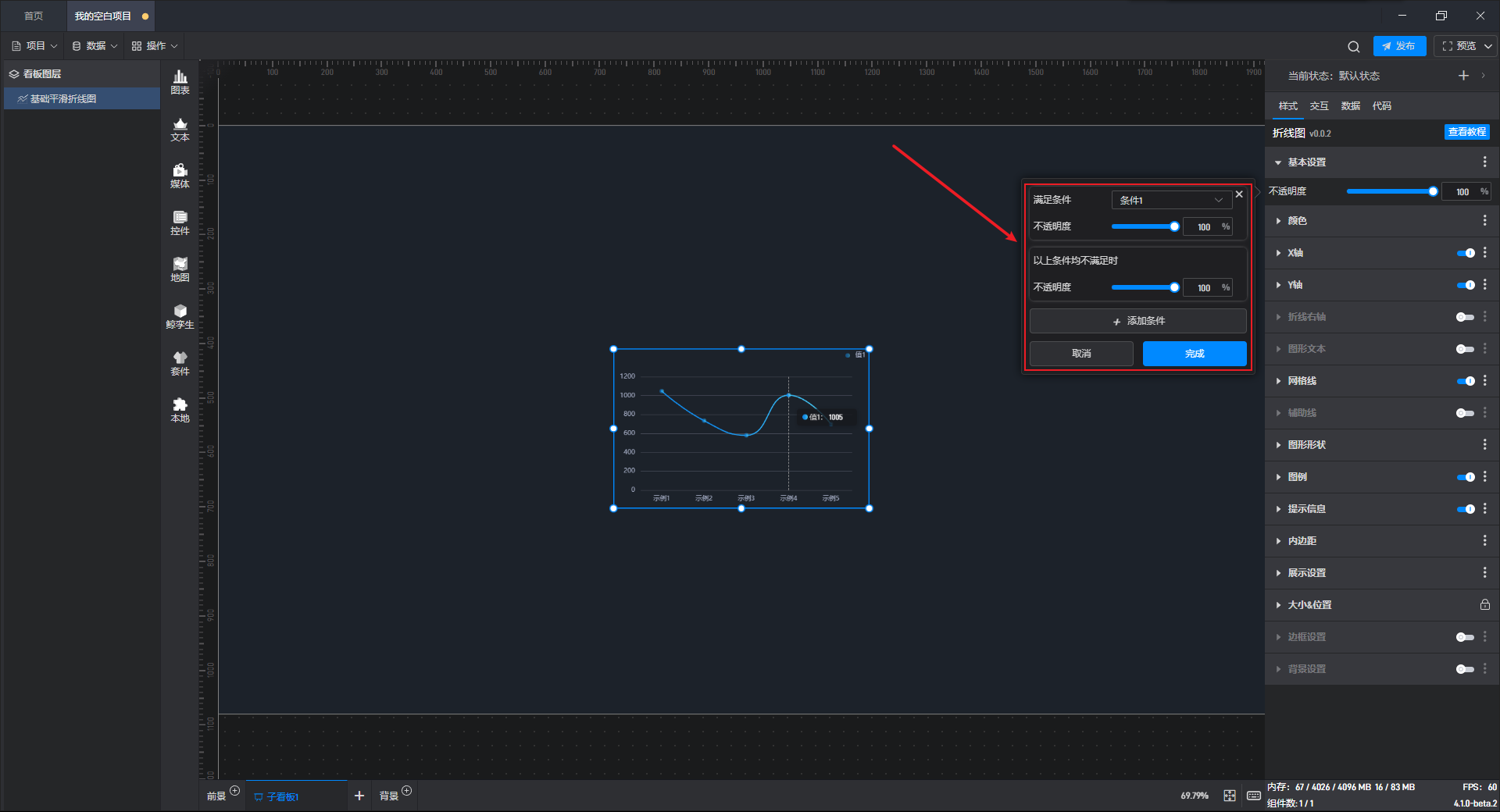Toggle the 提示信息 tooltip switch
The width and height of the screenshot is (1500, 812).
point(1466,509)
